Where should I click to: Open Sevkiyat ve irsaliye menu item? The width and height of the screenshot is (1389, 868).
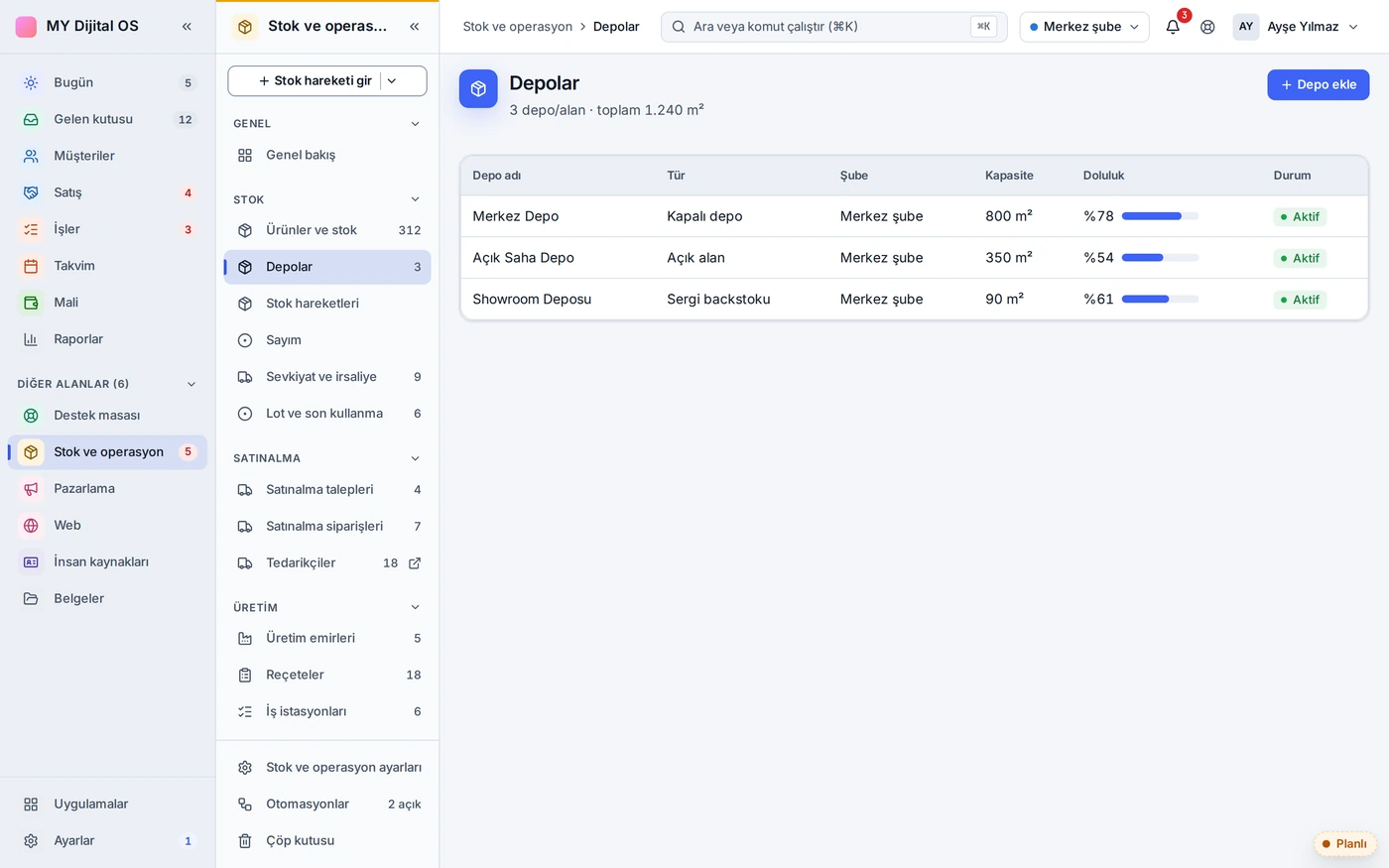pos(327,377)
